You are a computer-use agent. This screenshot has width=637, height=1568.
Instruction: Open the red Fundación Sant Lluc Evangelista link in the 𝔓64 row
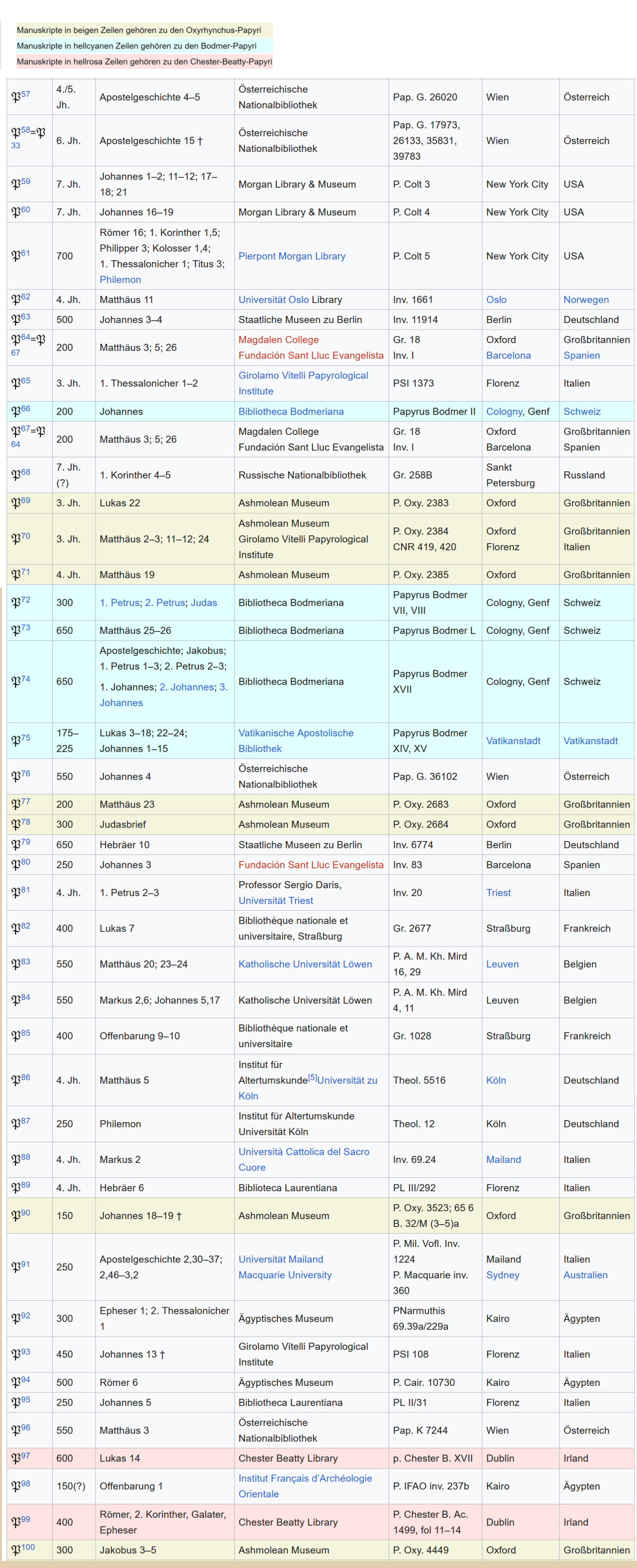pyautogui.click(x=311, y=355)
